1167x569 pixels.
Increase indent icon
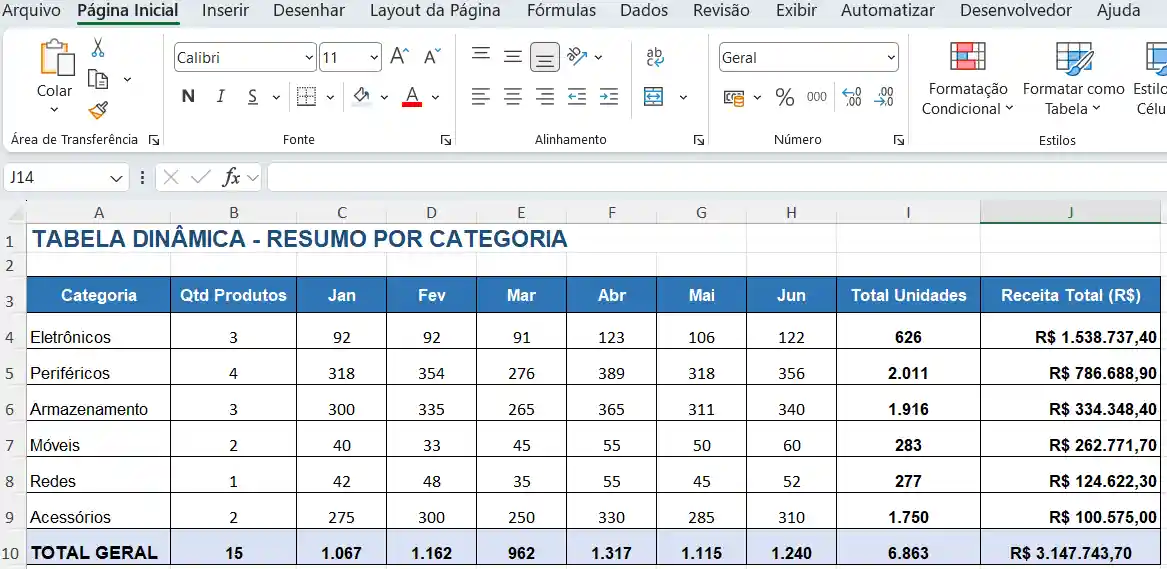pyautogui.click(x=609, y=96)
